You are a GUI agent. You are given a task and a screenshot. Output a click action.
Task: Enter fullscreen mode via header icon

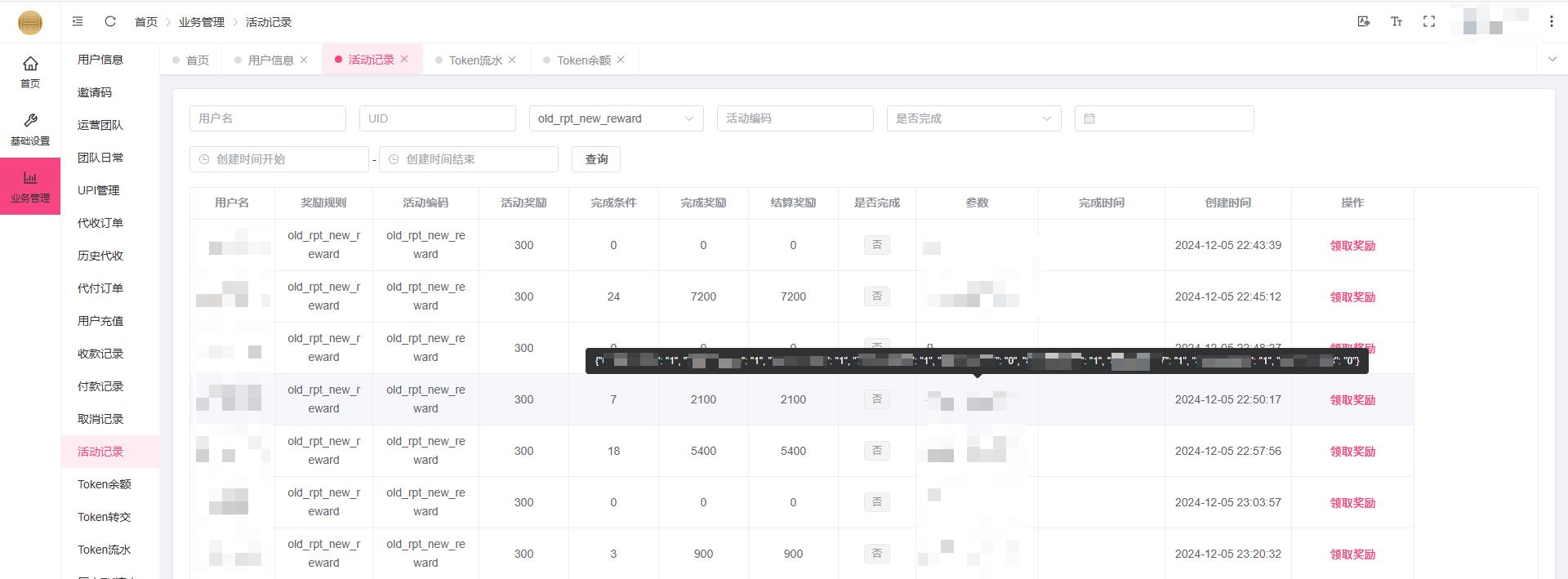pos(1429,21)
